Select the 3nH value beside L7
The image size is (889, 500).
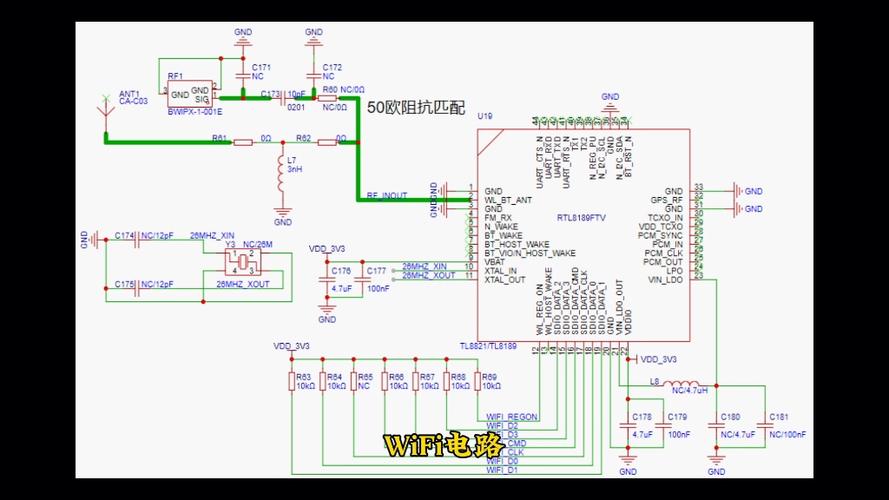pos(294,170)
